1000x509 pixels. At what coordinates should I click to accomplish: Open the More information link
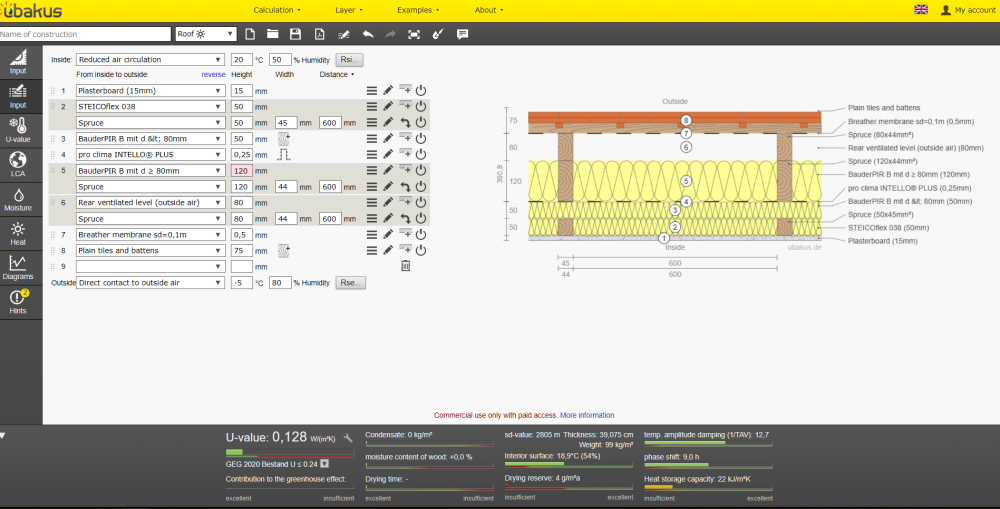587,415
